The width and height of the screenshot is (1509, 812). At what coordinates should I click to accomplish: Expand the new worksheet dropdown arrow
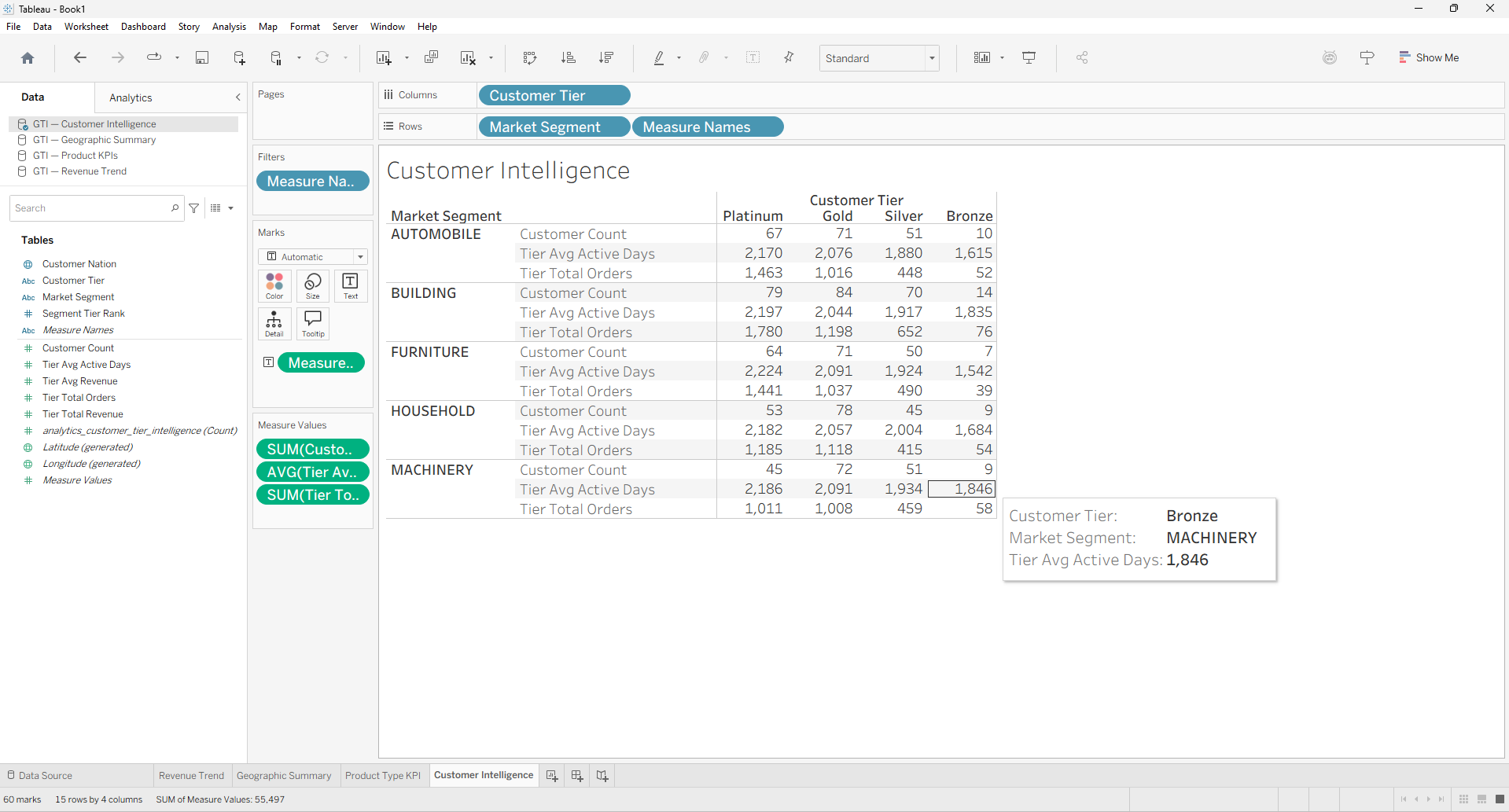coord(407,57)
